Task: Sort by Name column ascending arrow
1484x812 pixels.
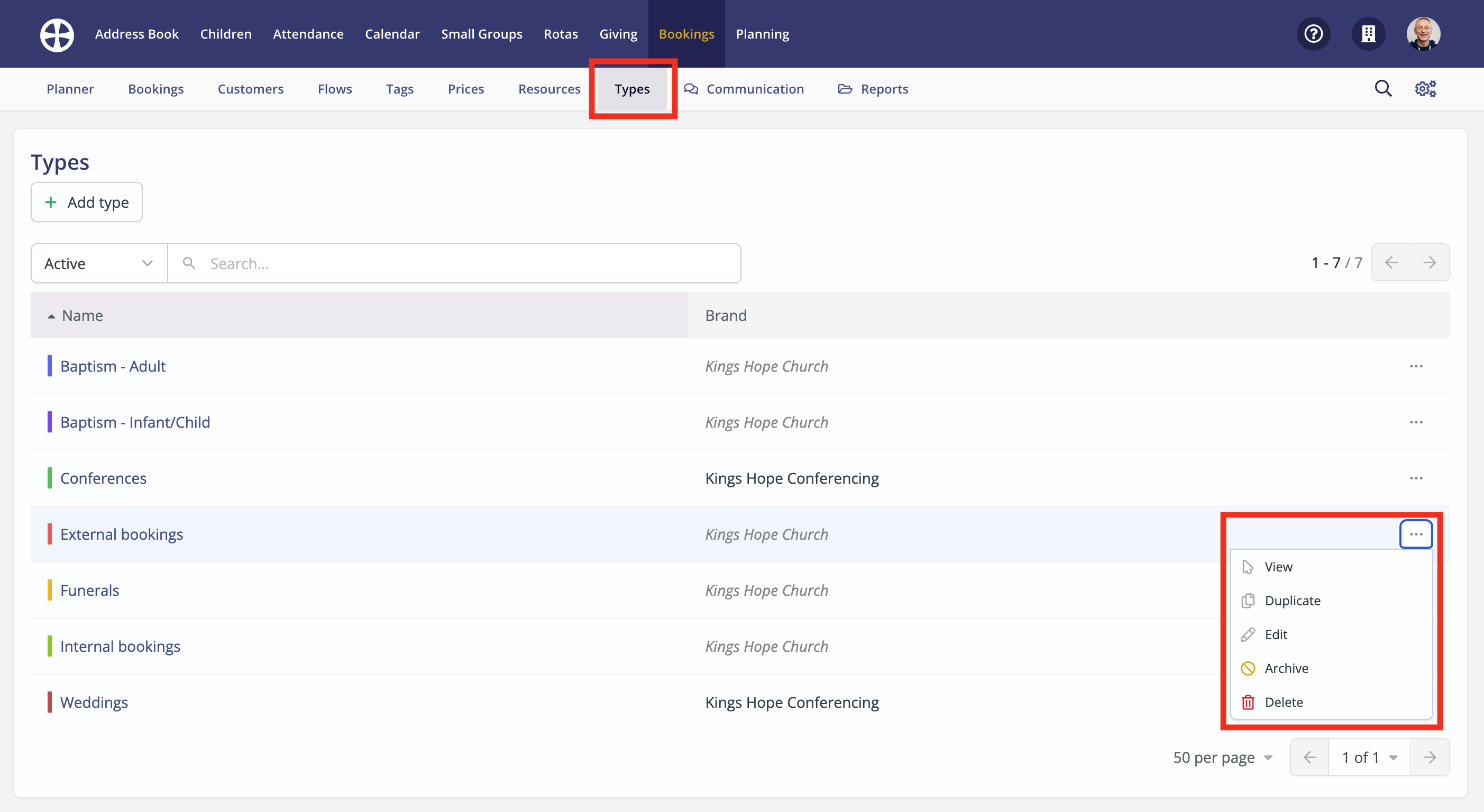Action: click(51, 316)
